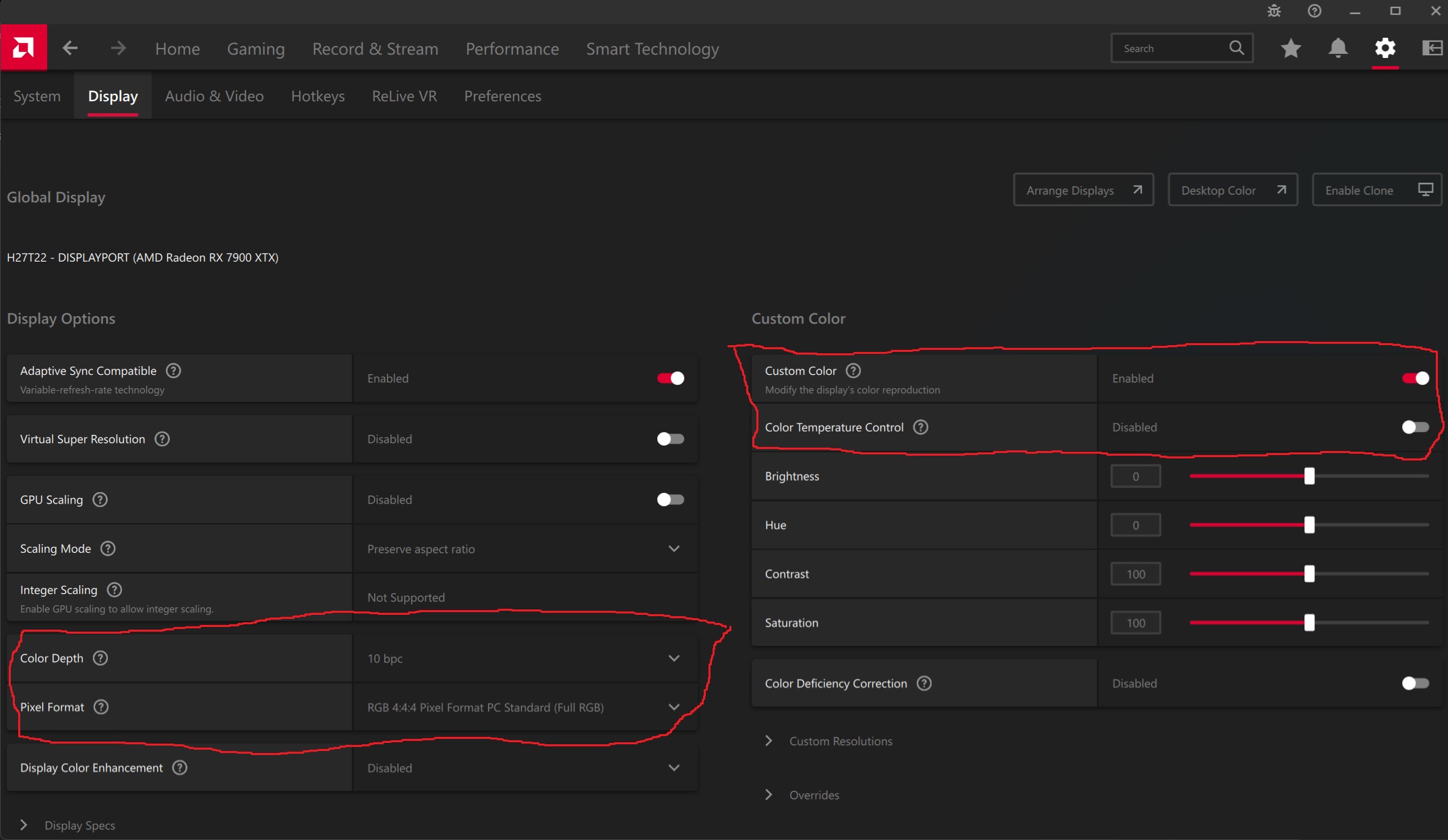Show help for Virtual Super Resolution
1448x840 pixels.
click(162, 439)
